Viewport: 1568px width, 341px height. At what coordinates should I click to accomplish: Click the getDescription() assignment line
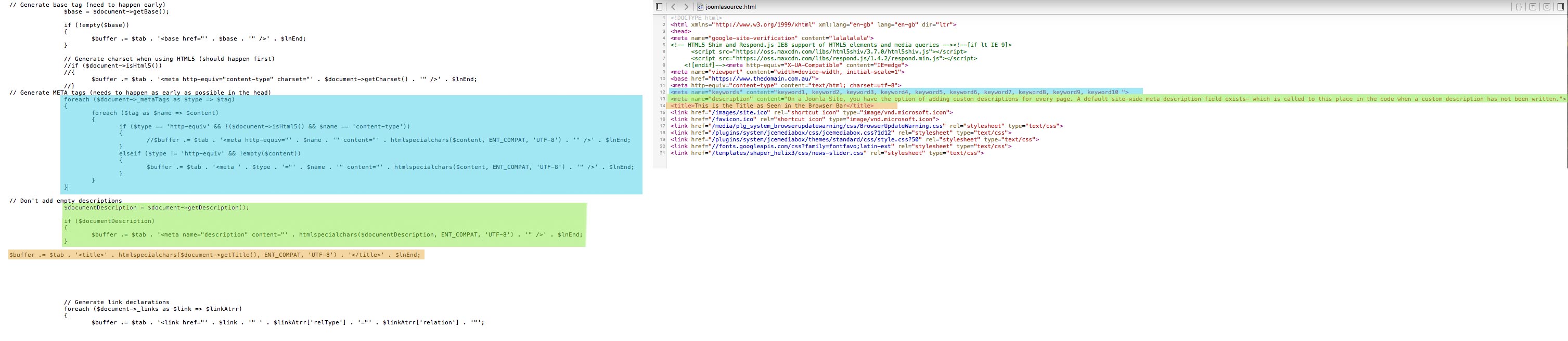pos(157,207)
